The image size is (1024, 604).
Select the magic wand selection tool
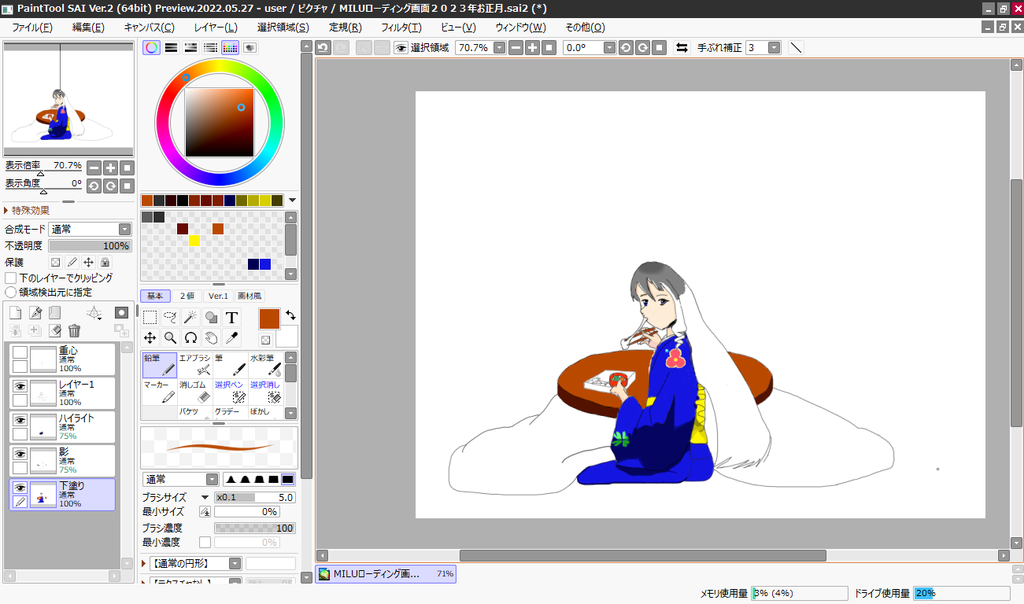(190, 317)
